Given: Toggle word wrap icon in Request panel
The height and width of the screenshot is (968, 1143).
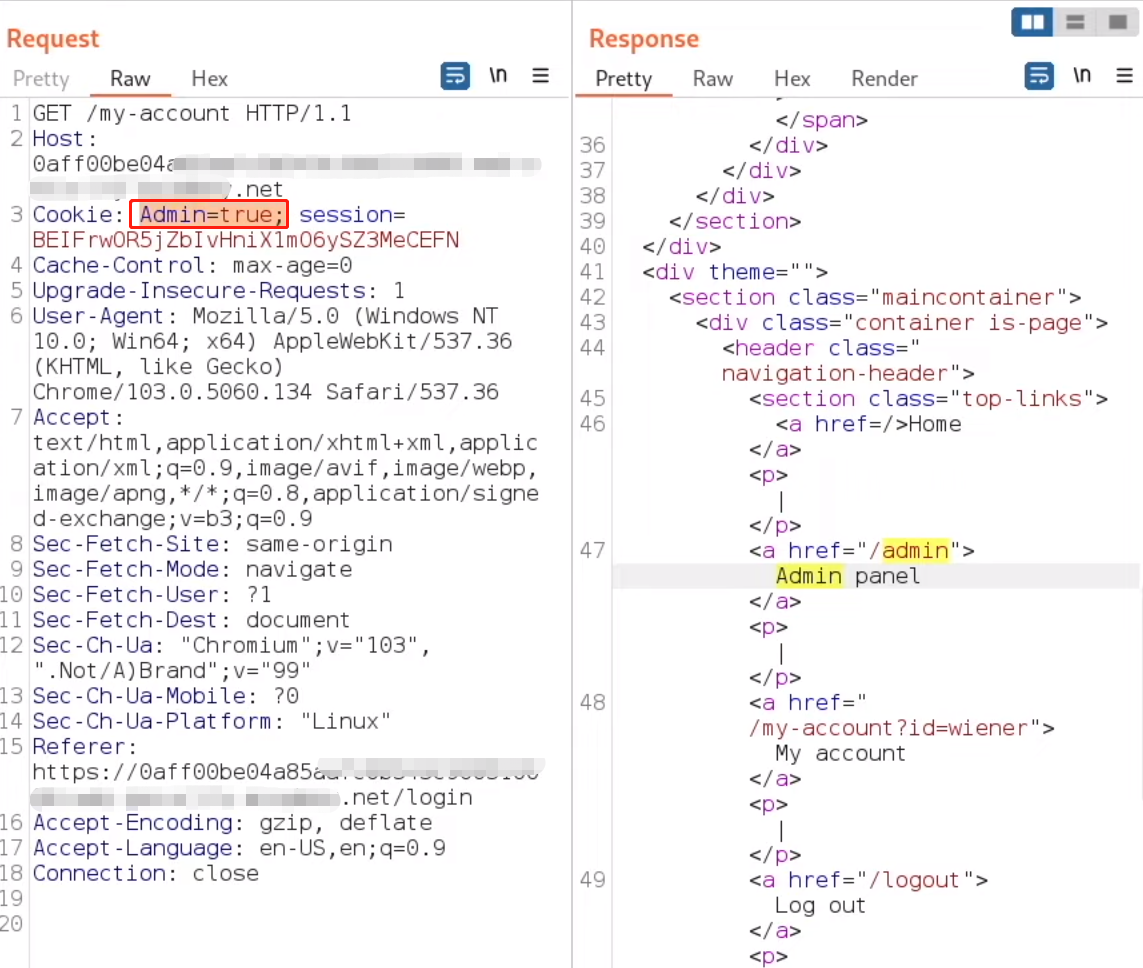Looking at the screenshot, I should point(455,76).
